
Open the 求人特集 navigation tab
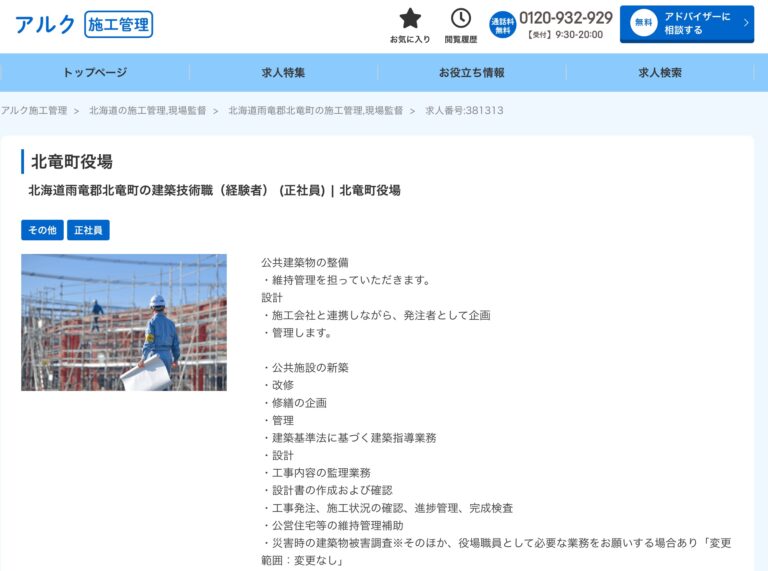pos(283,73)
